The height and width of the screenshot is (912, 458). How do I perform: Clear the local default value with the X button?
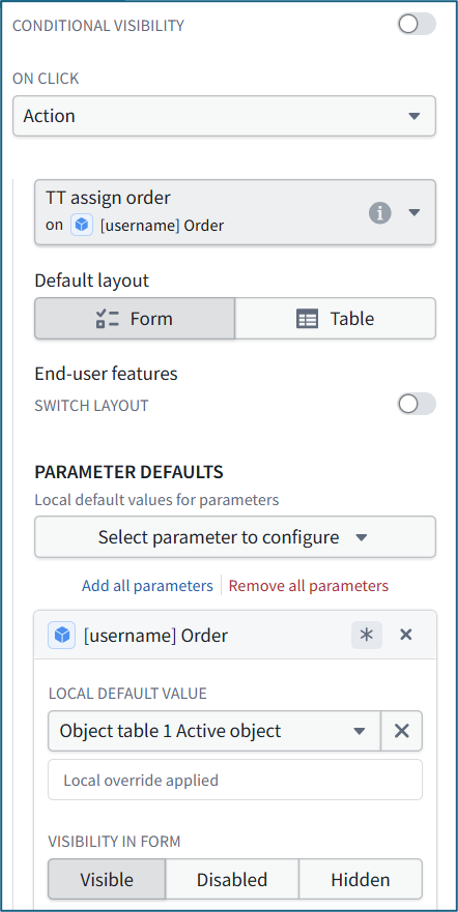(x=402, y=731)
